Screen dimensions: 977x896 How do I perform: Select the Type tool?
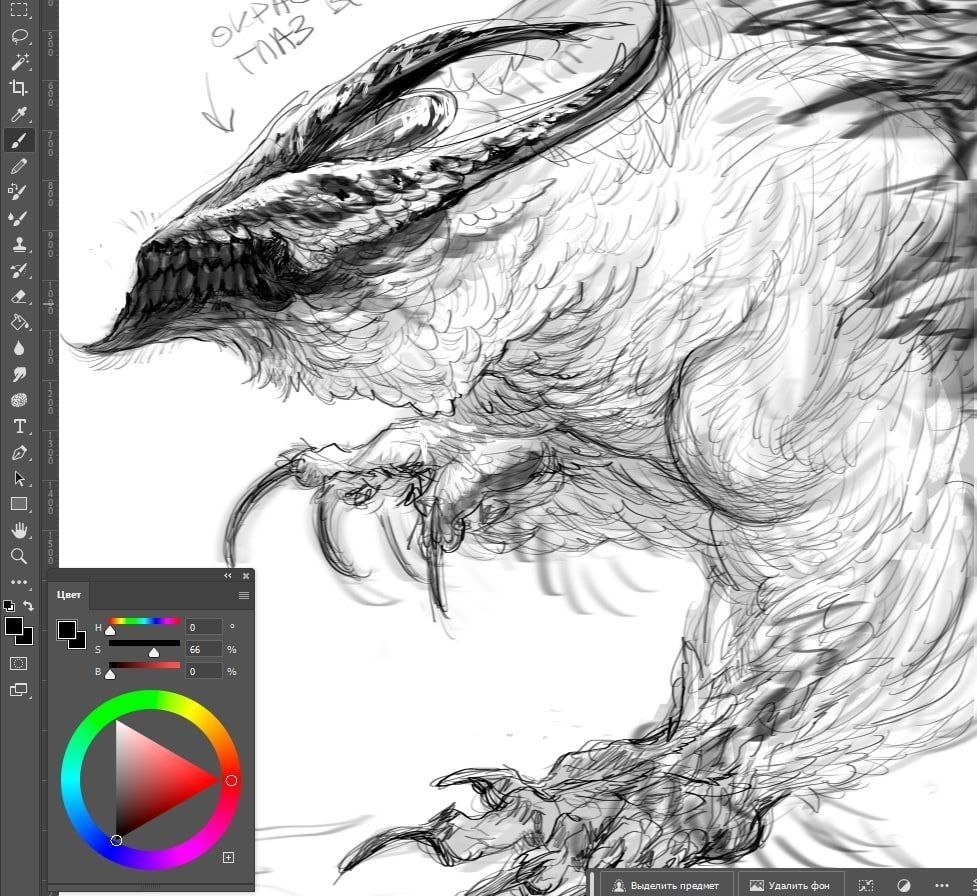coord(19,426)
